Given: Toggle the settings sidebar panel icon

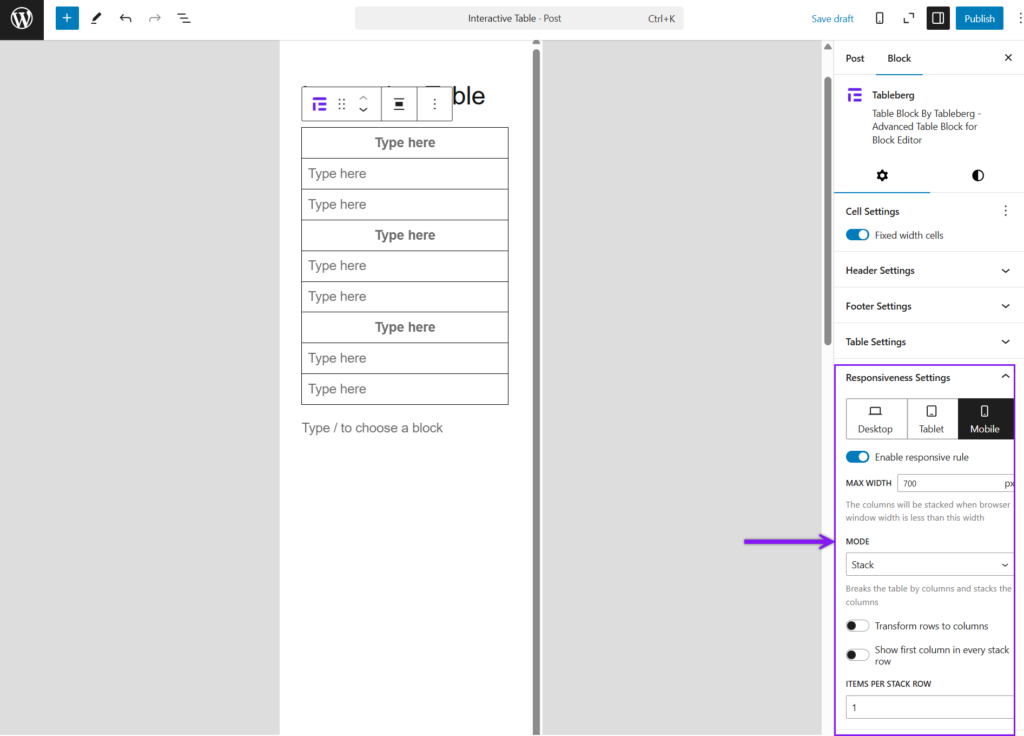Looking at the screenshot, I should point(937,18).
